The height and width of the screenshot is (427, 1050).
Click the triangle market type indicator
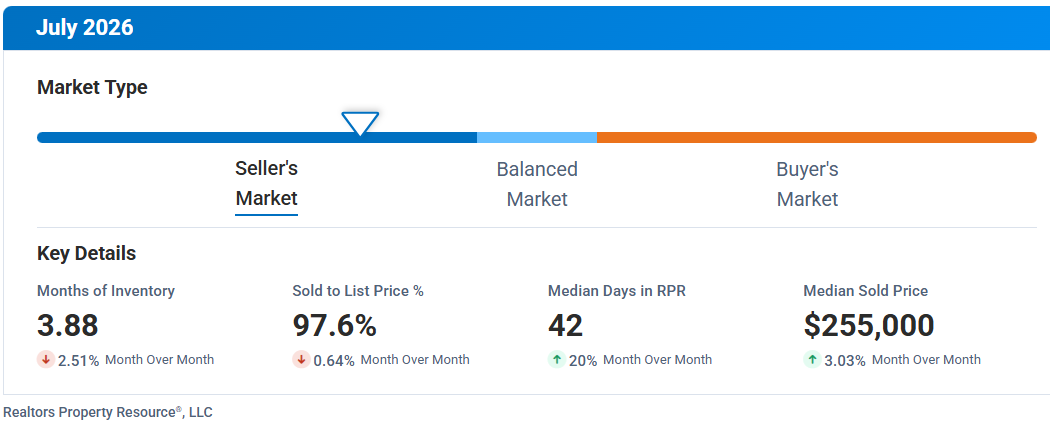click(360, 124)
